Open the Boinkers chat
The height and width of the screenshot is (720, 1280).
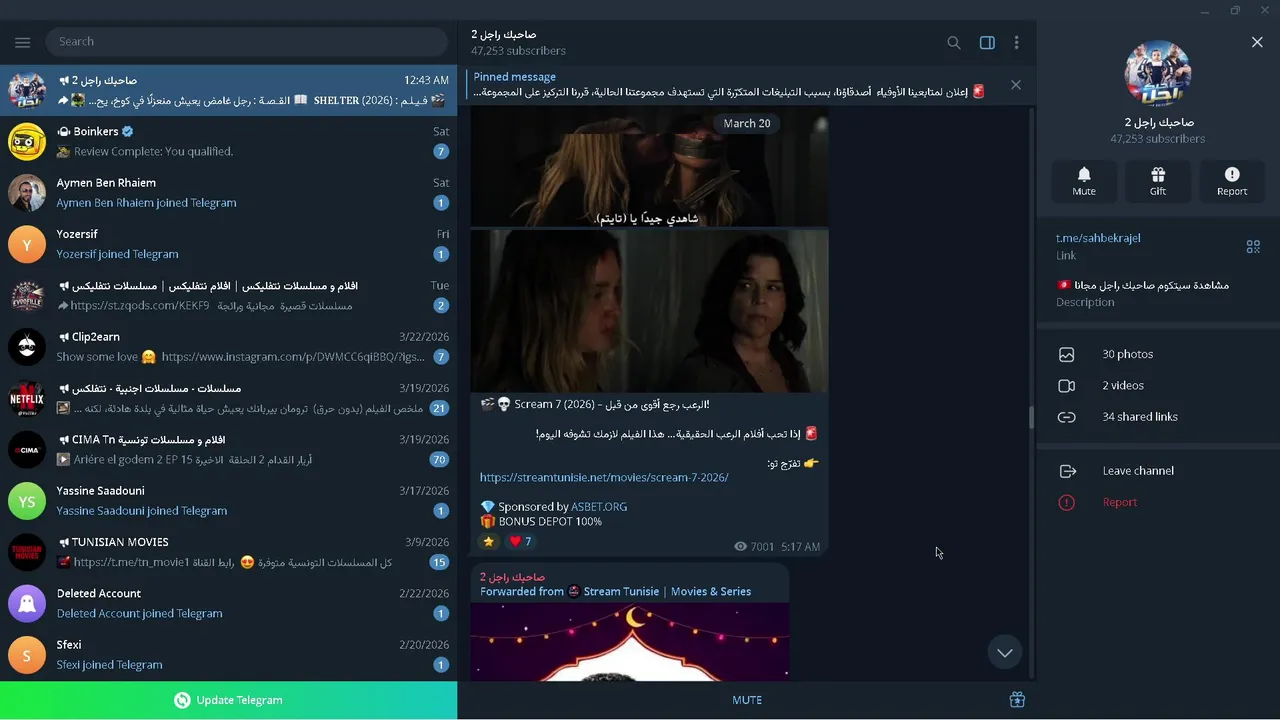228,142
